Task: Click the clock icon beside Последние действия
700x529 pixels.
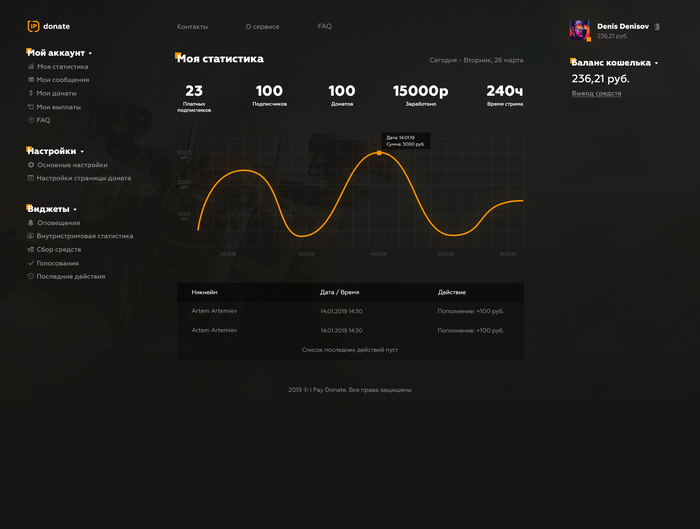Action: [31, 276]
